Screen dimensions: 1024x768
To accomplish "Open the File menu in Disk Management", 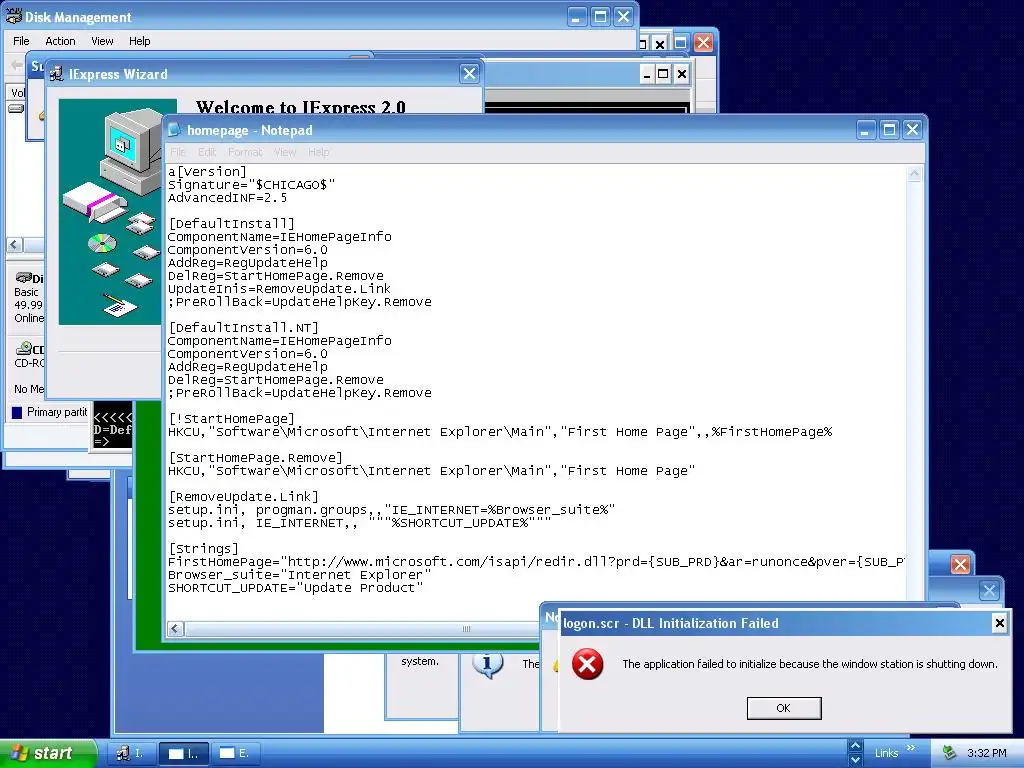I will [22, 40].
